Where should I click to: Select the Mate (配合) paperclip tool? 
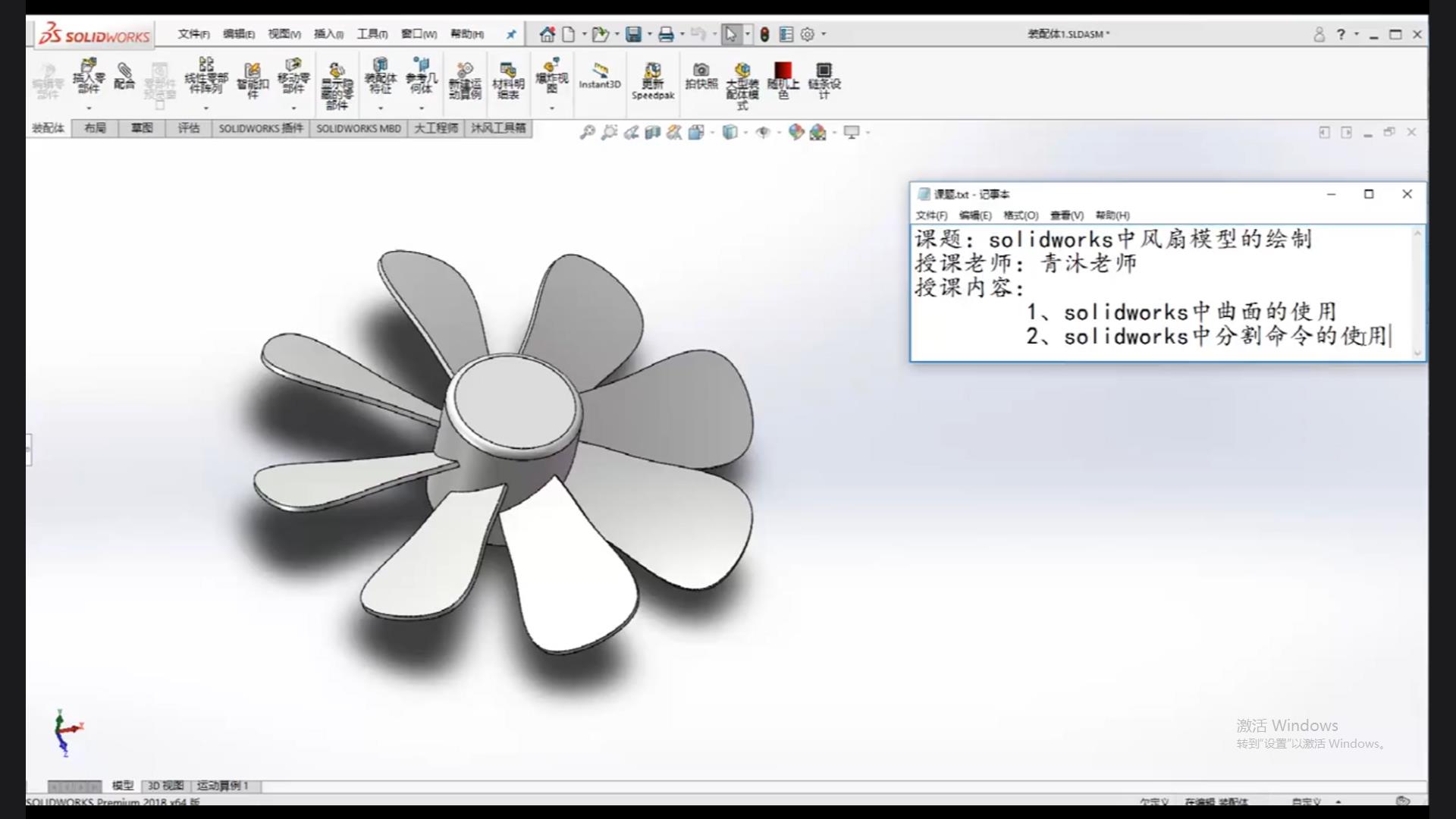[x=124, y=77]
